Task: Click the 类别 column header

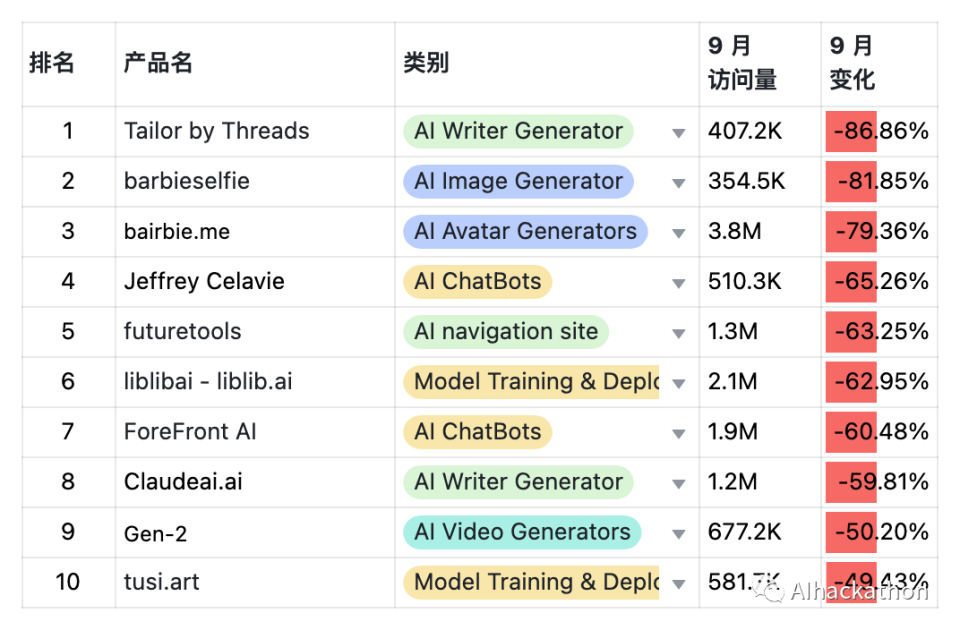Action: coord(426,64)
